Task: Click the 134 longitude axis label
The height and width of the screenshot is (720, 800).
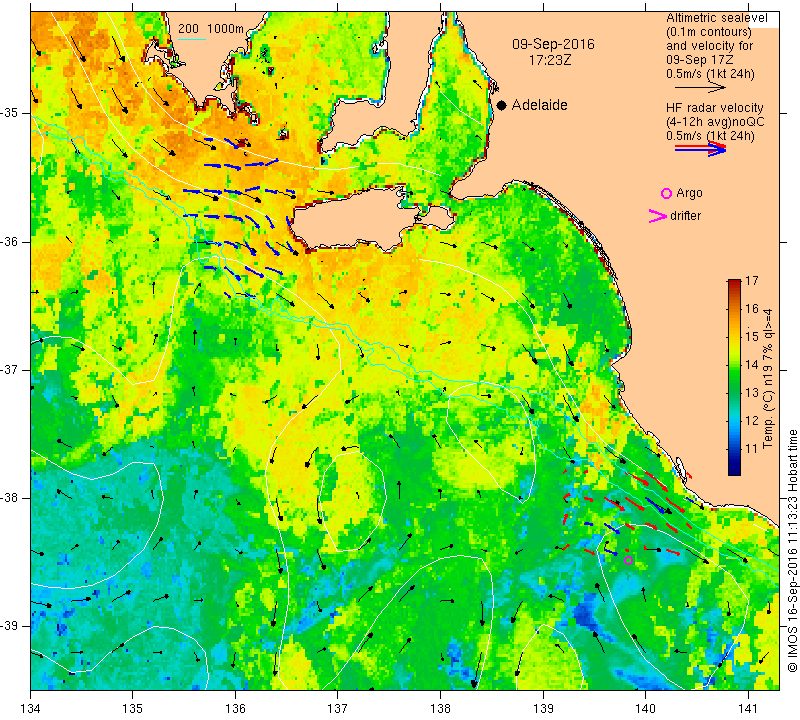Action: click(31, 709)
